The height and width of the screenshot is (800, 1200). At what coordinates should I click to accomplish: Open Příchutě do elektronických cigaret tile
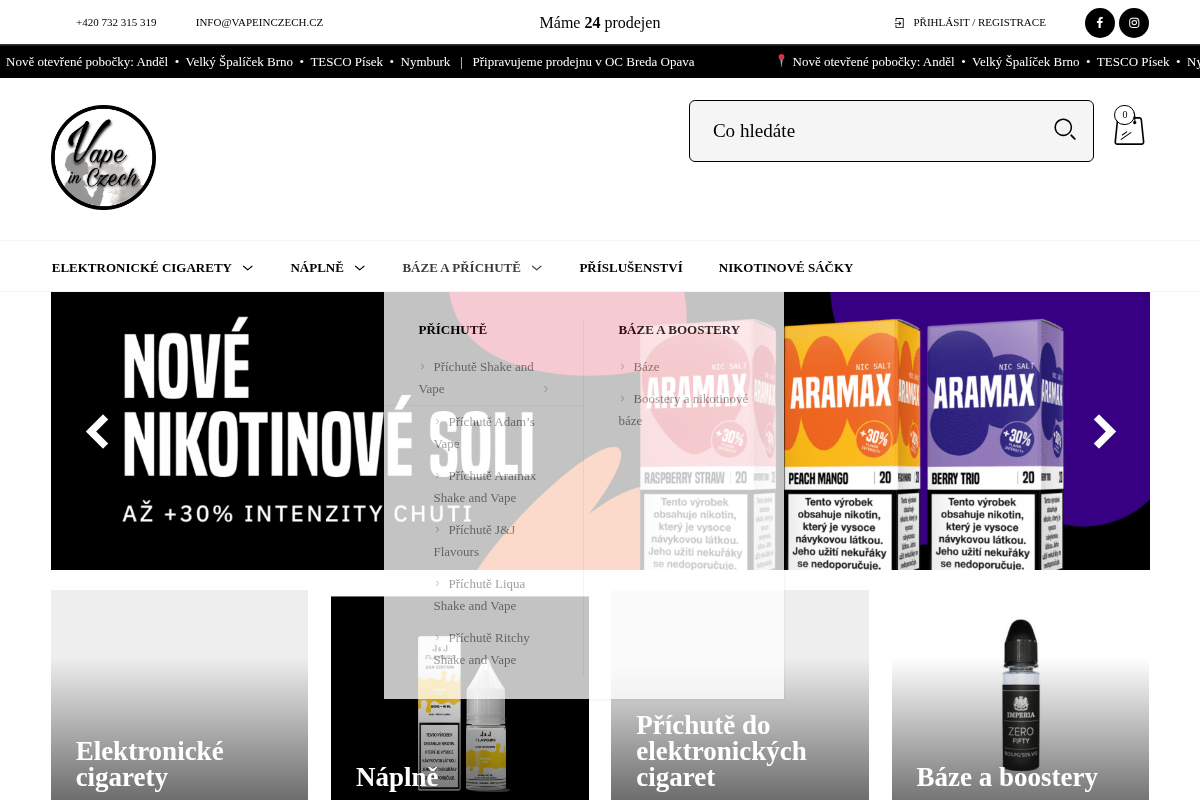tap(740, 695)
